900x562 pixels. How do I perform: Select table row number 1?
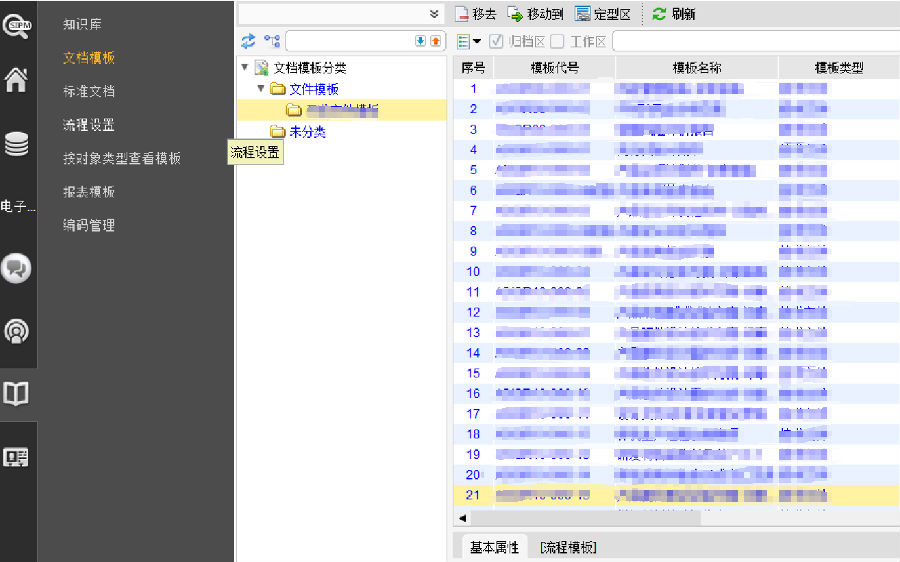(x=677, y=89)
